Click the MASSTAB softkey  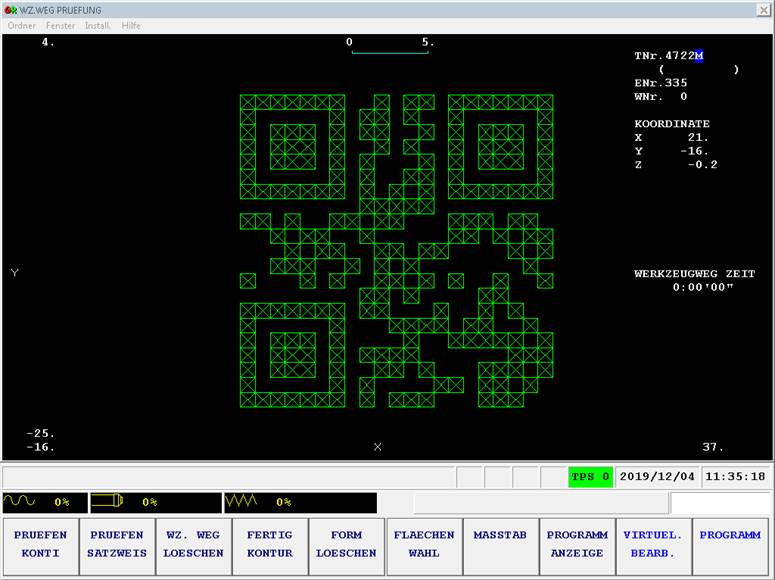click(500, 546)
